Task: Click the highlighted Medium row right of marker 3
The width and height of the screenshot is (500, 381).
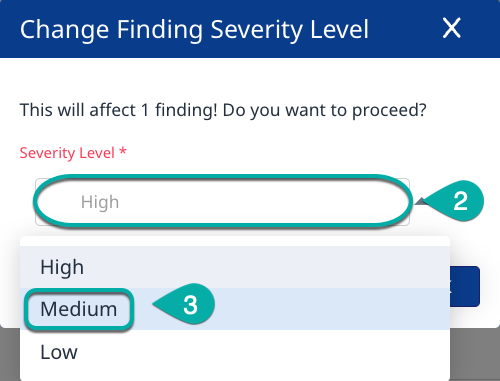Action: [x=332, y=309]
